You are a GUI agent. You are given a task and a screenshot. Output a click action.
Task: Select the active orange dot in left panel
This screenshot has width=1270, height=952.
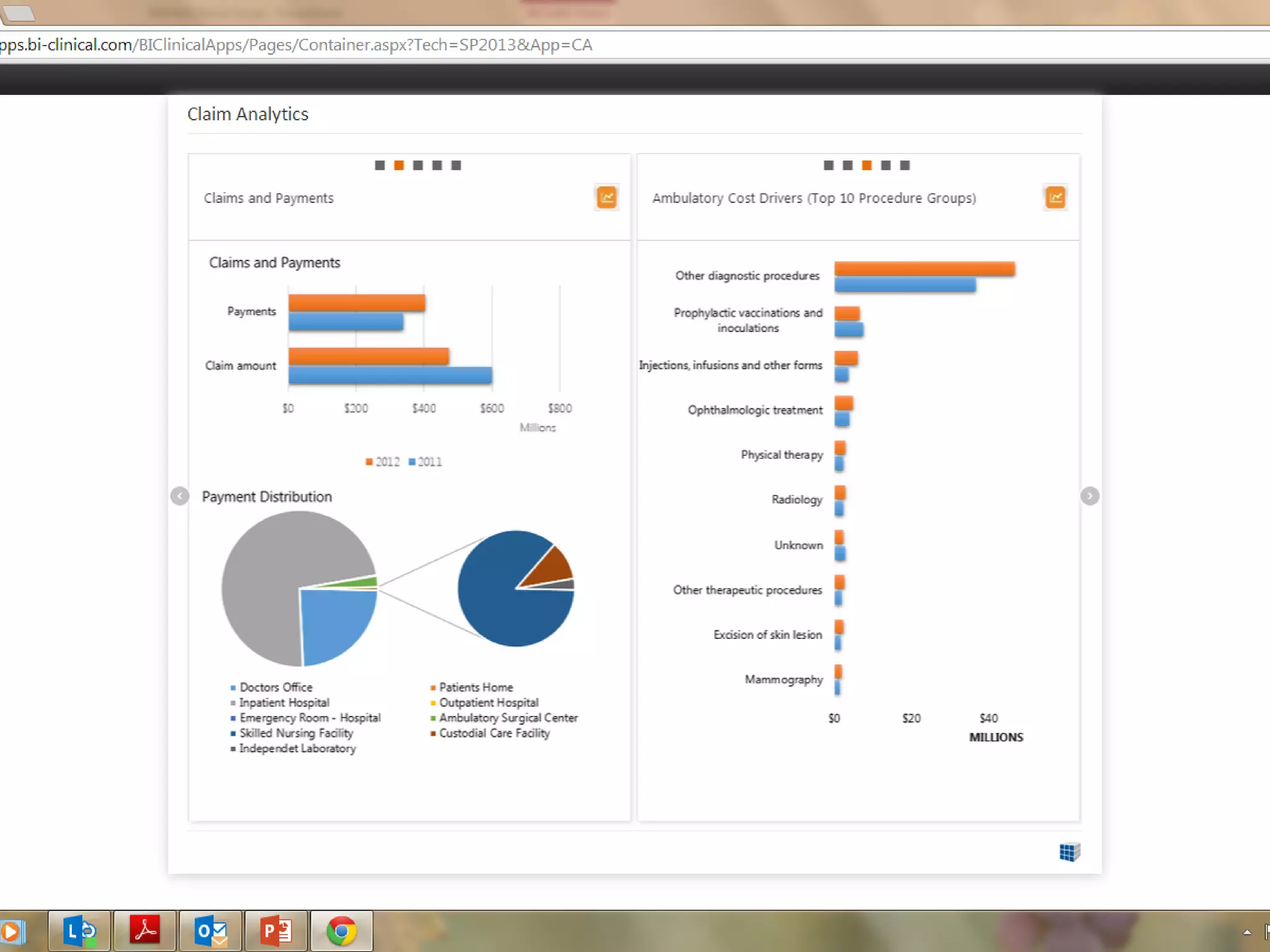pyautogui.click(x=399, y=165)
